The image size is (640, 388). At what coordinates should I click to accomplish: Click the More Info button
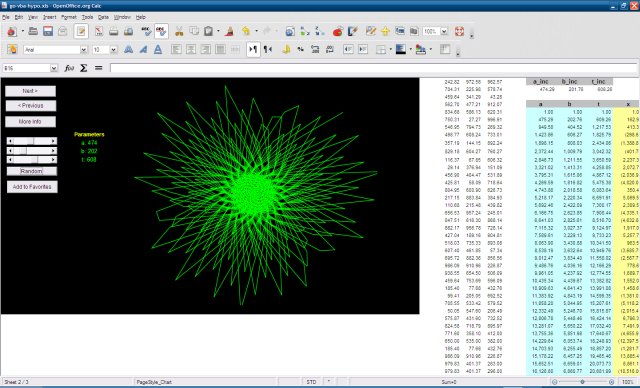(x=30, y=122)
